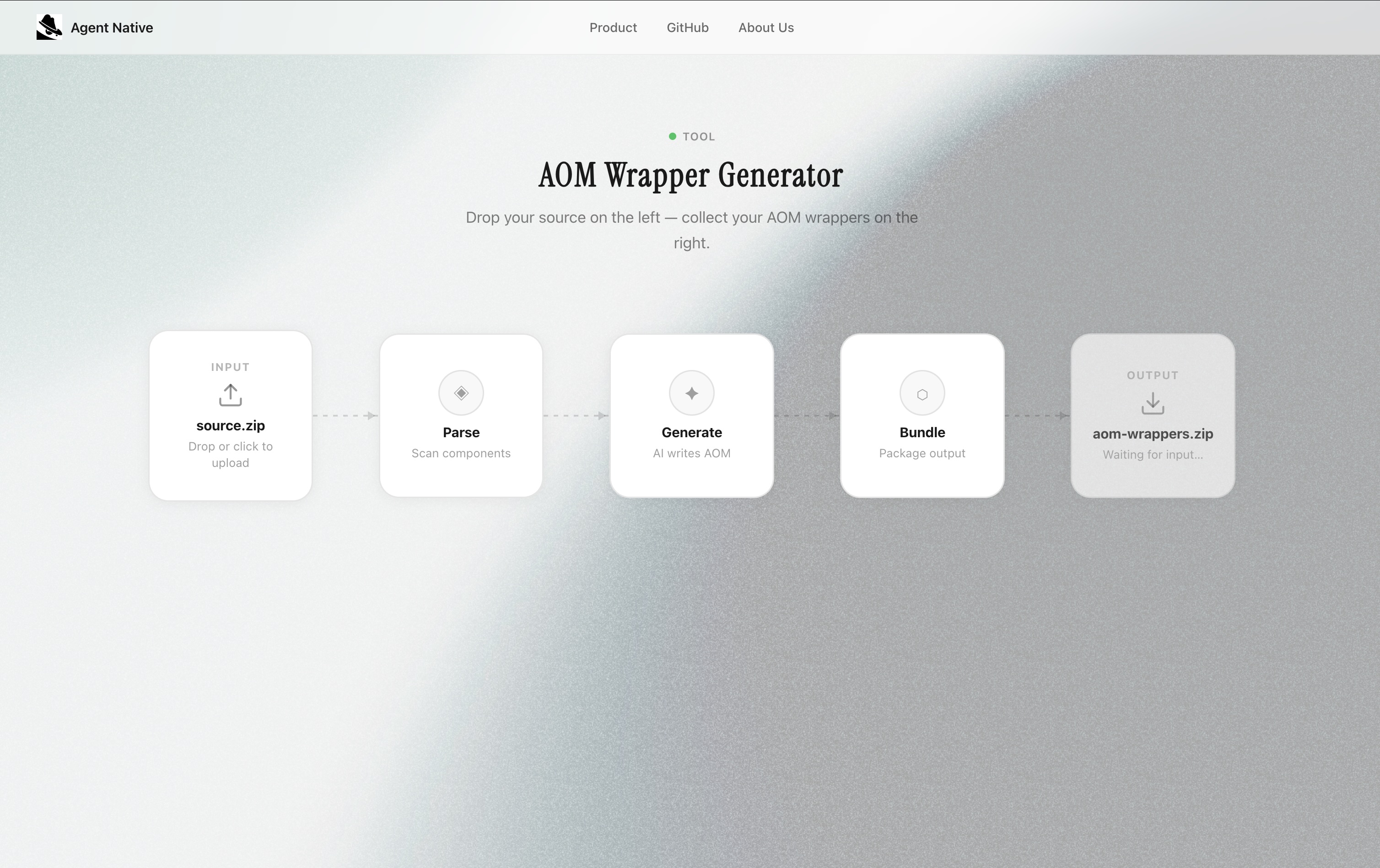
Task: Select the Generate step label
Action: (x=691, y=433)
